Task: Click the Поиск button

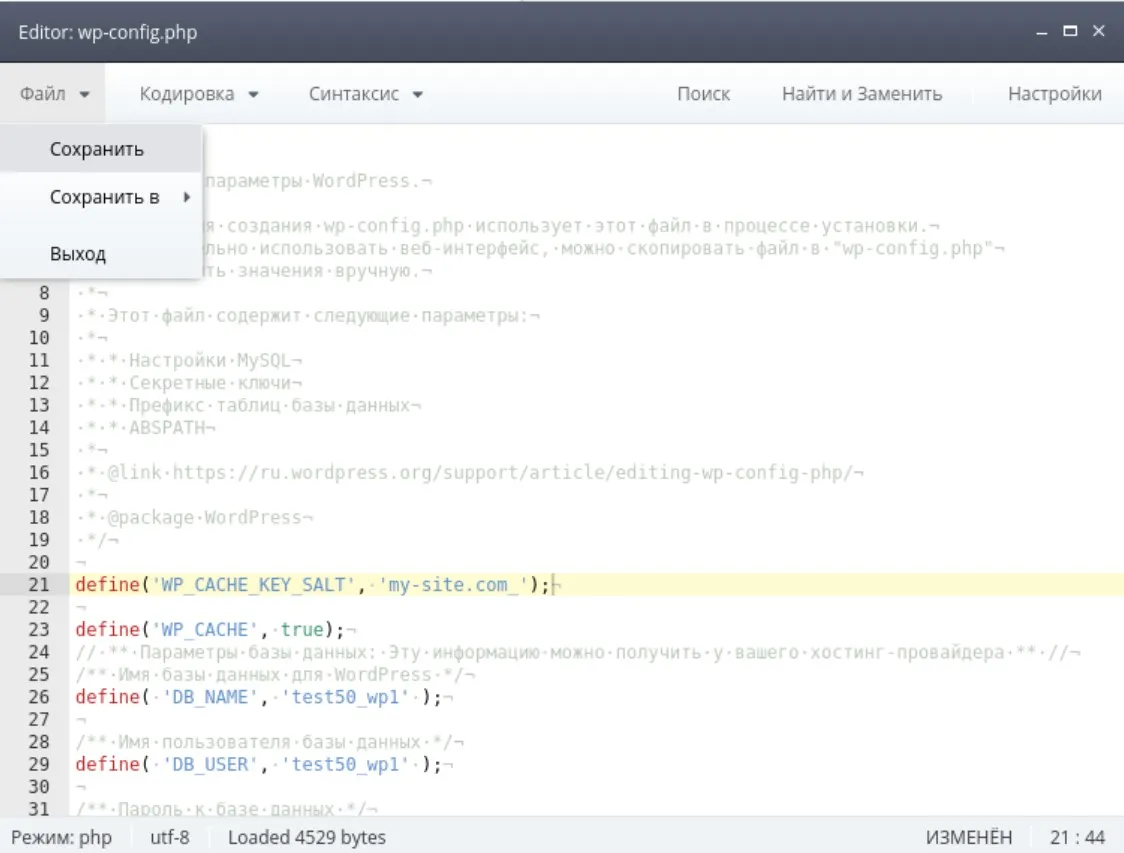Action: click(703, 94)
